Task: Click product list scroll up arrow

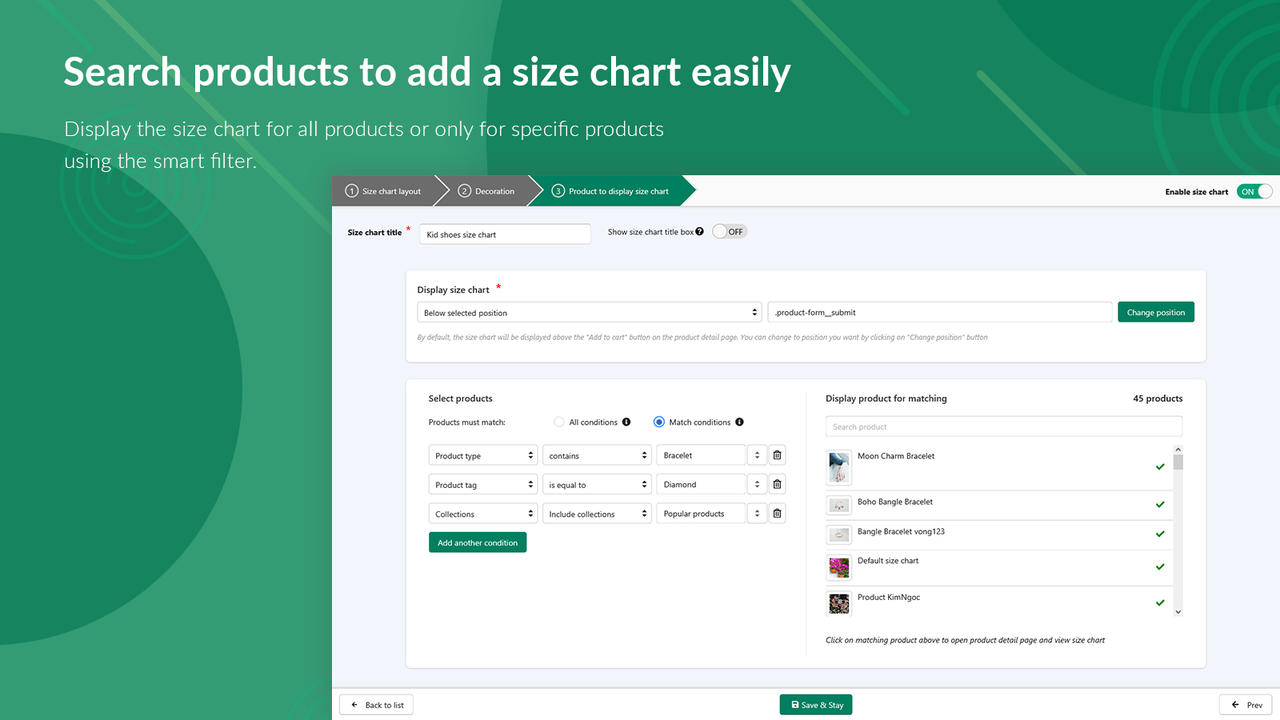Action: pos(1178,450)
